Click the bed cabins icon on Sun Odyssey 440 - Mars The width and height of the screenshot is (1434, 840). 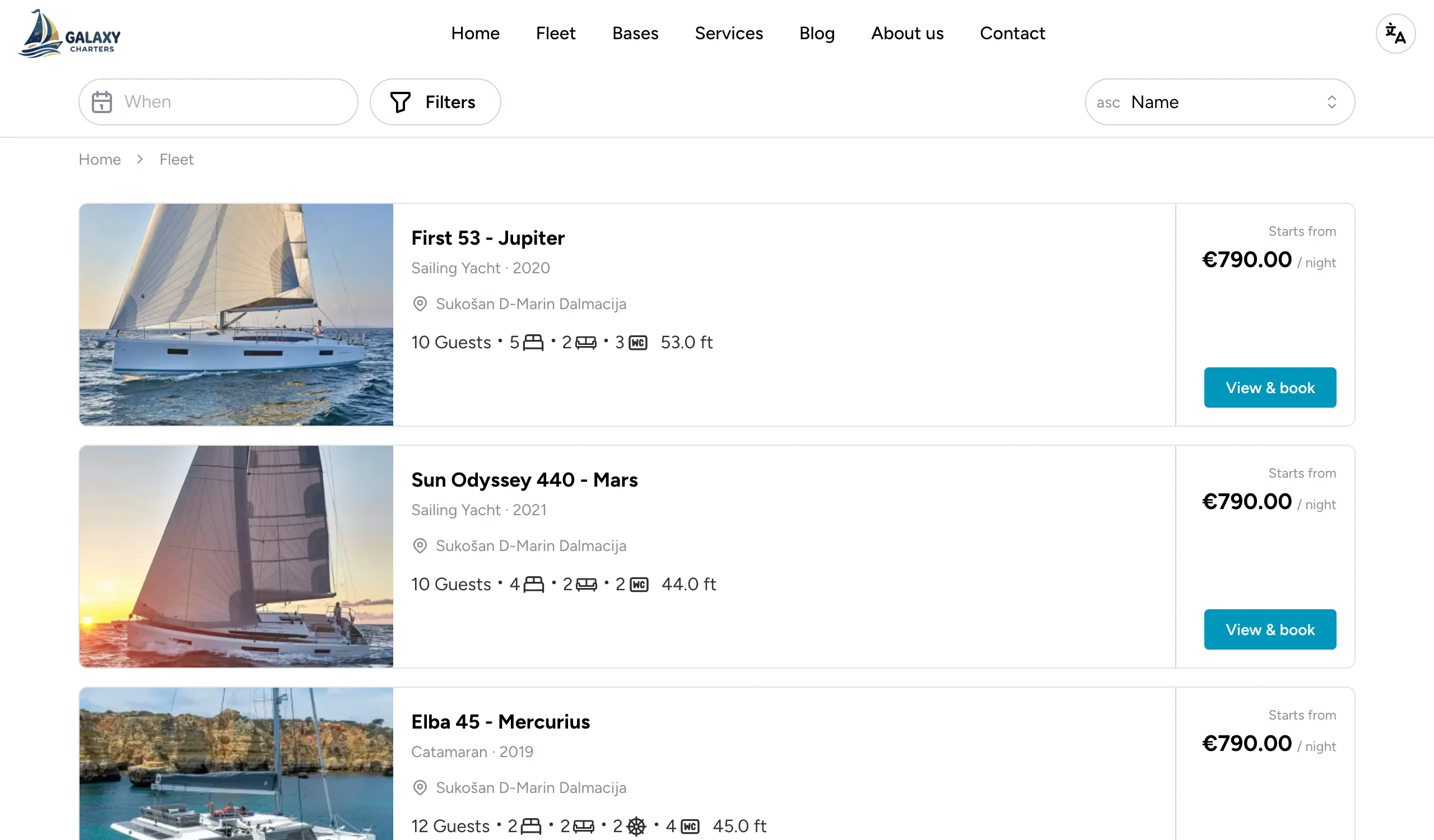[533, 584]
